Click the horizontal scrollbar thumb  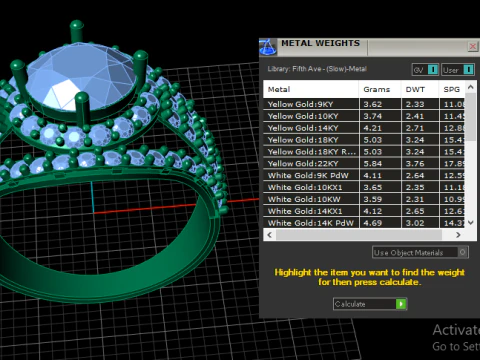(359, 235)
